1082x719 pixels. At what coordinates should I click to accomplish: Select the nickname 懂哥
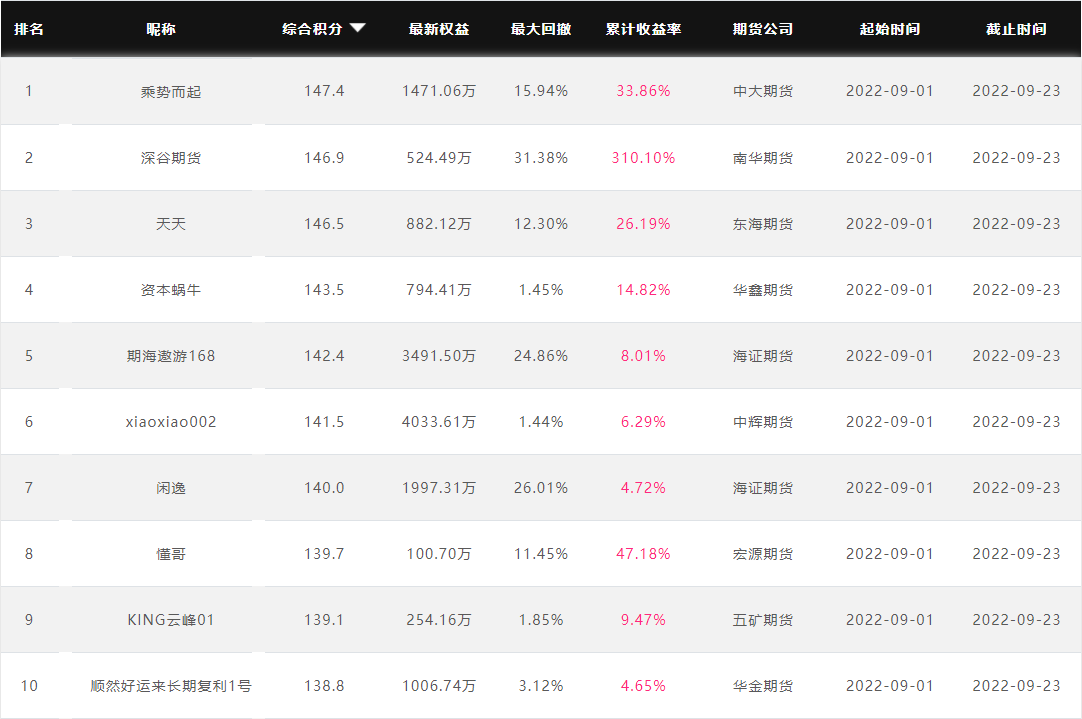click(170, 554)
